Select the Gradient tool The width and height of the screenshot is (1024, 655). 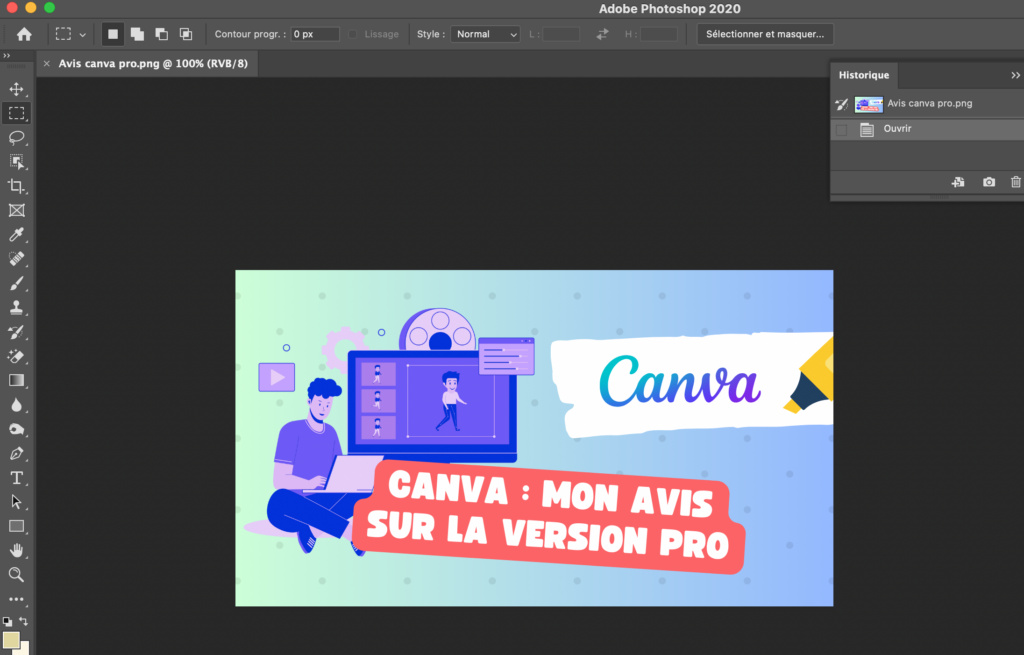pos(16,380)
